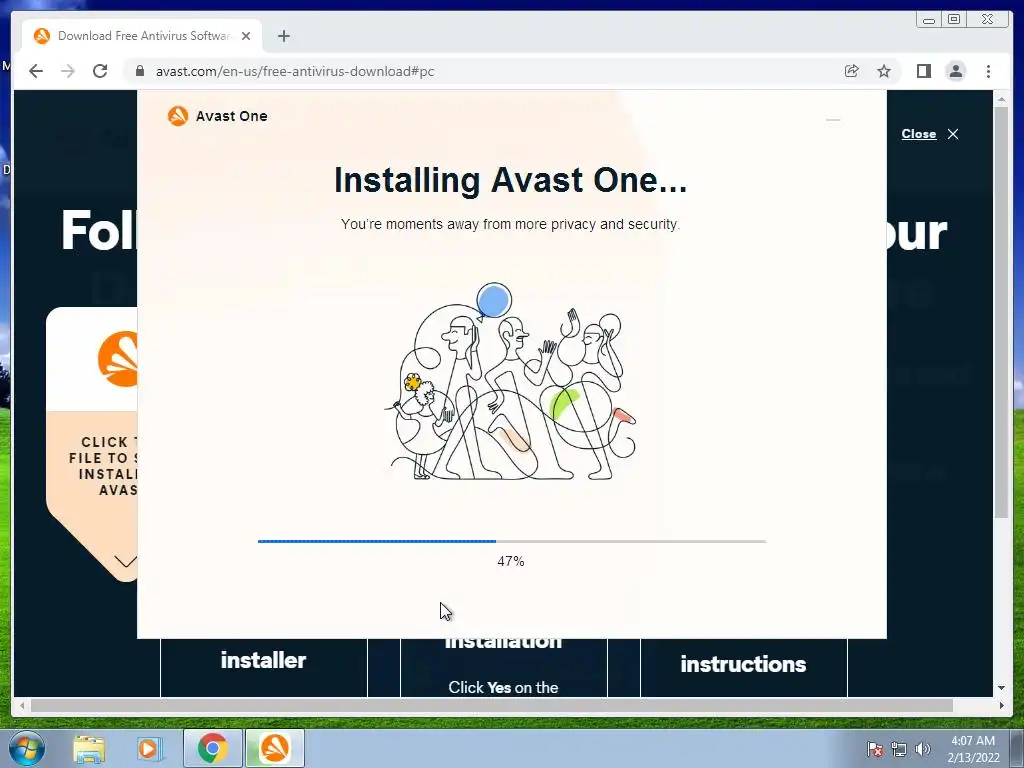Image resolution: width=1024 pixels, height=768 pixels.
Task: Click the browser back arrow
Action: (36, 71)
